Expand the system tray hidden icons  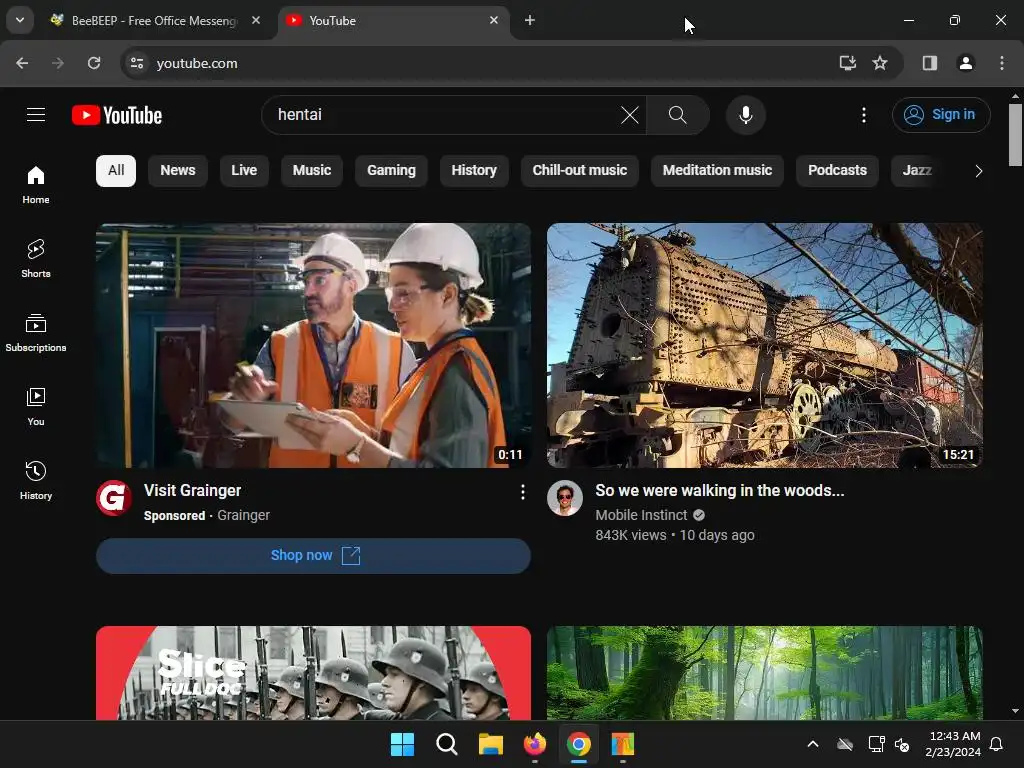point(813,744)
